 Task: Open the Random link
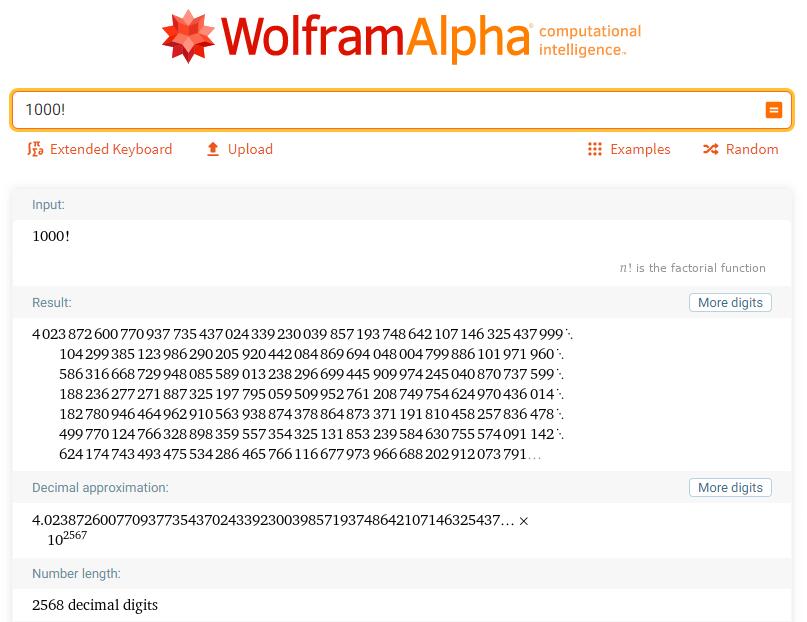click(752, 149)
